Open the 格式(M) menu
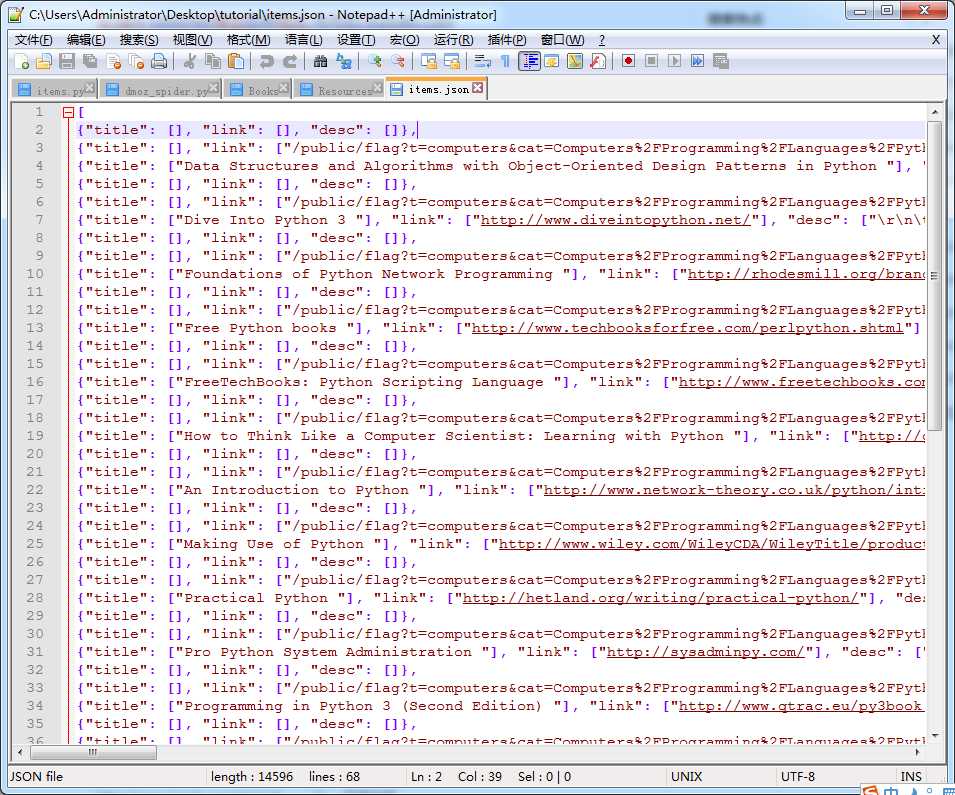Image resolution: width=955 pixels, height=795 pixels. [248, 40]
